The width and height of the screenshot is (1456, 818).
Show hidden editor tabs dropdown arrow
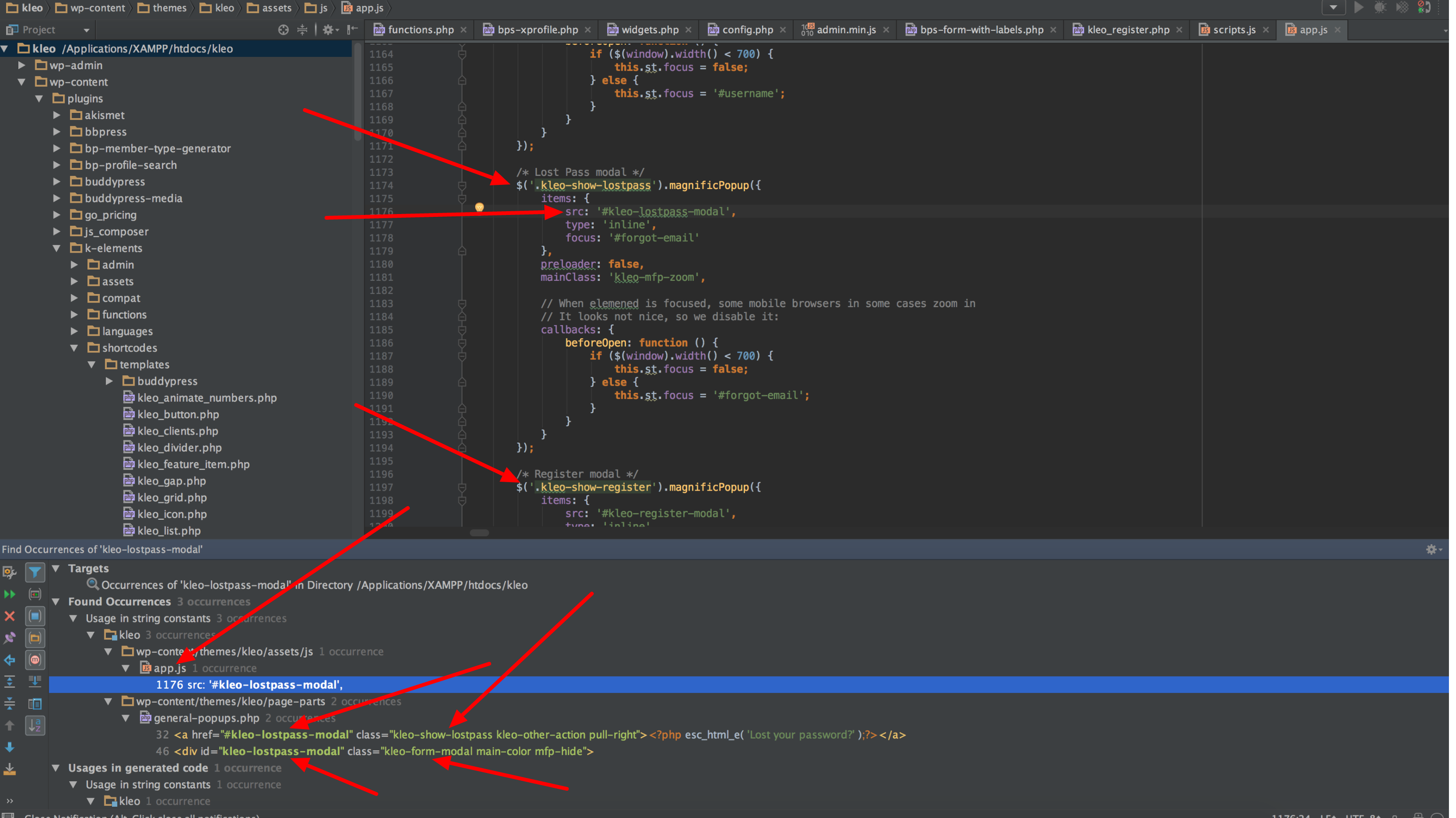pyautogui.click(x=1445, y=31)
